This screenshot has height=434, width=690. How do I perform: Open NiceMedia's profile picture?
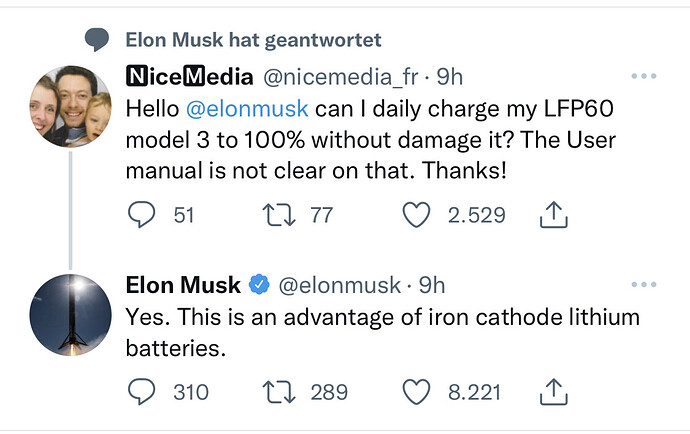click(x=70, y=107)
